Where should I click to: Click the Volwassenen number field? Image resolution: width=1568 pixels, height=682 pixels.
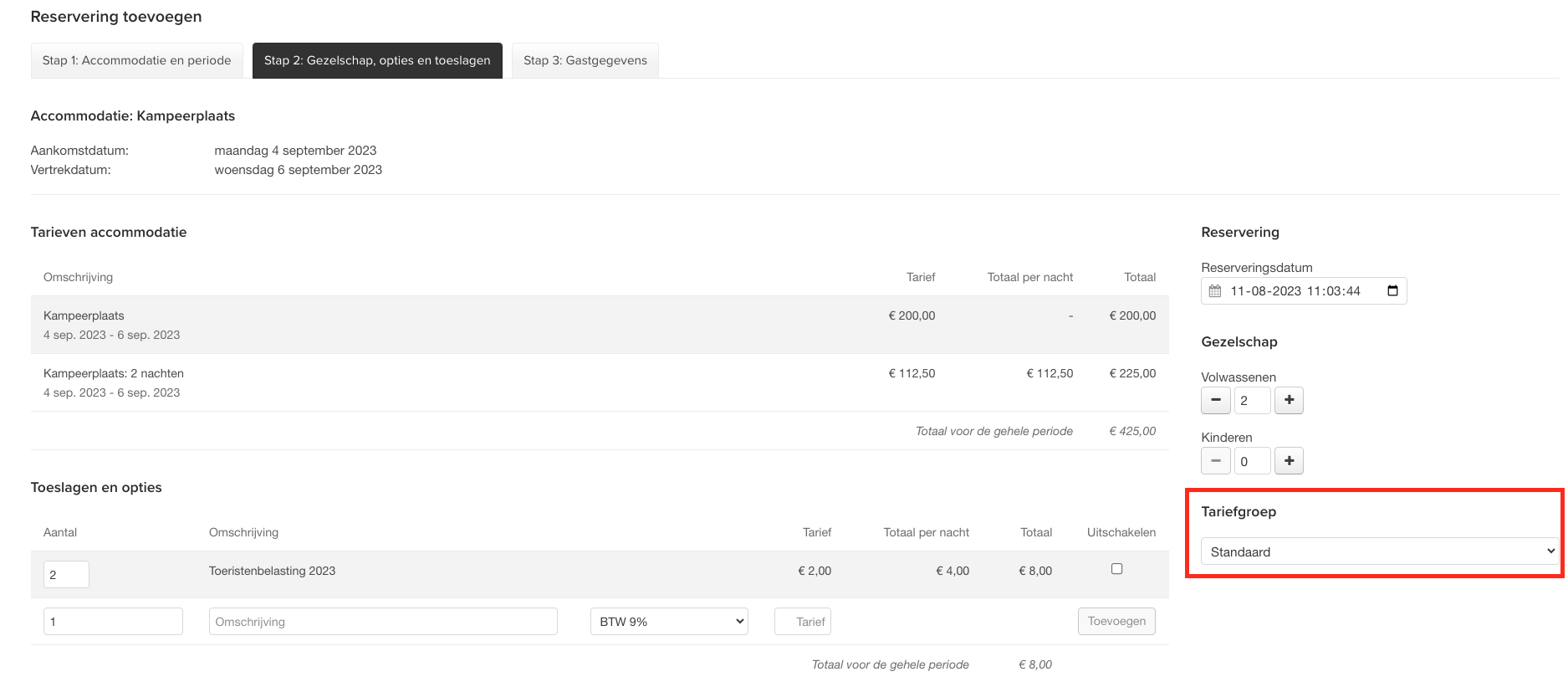pyautogui.click(x=1252, y=400)
